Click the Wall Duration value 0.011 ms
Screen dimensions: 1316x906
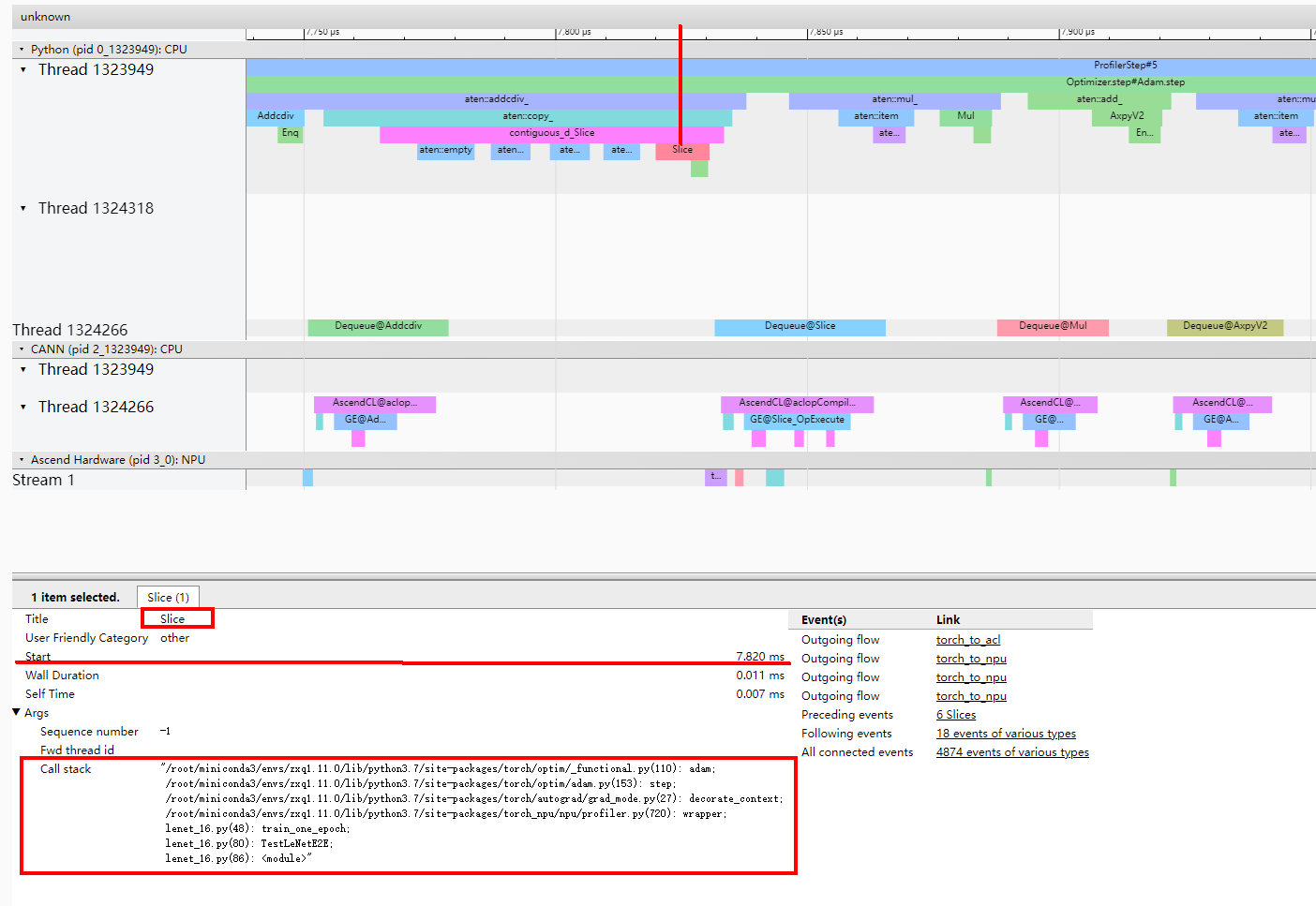point(760,676)
